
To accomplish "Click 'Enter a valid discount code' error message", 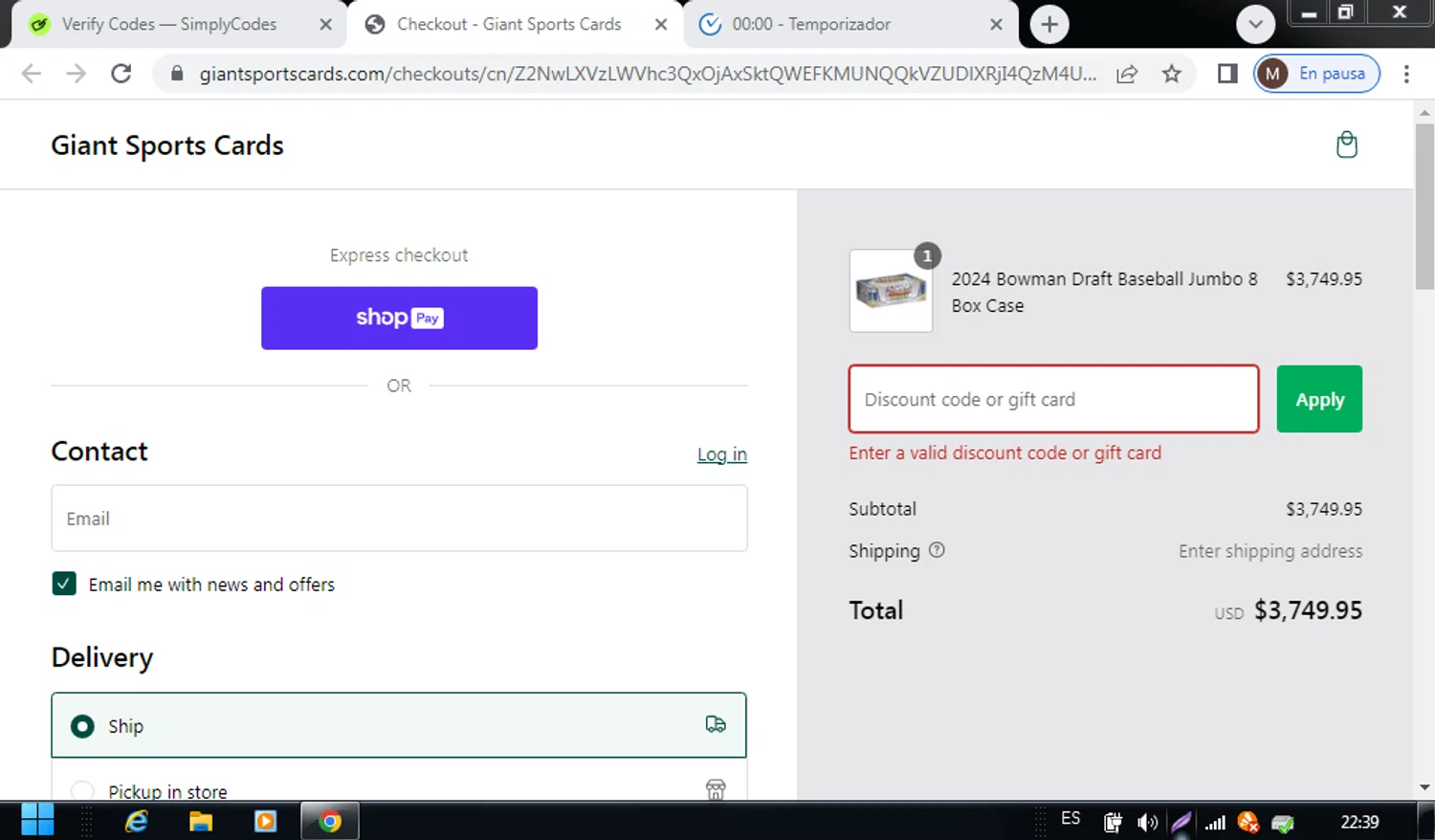I will point(1004,453).
